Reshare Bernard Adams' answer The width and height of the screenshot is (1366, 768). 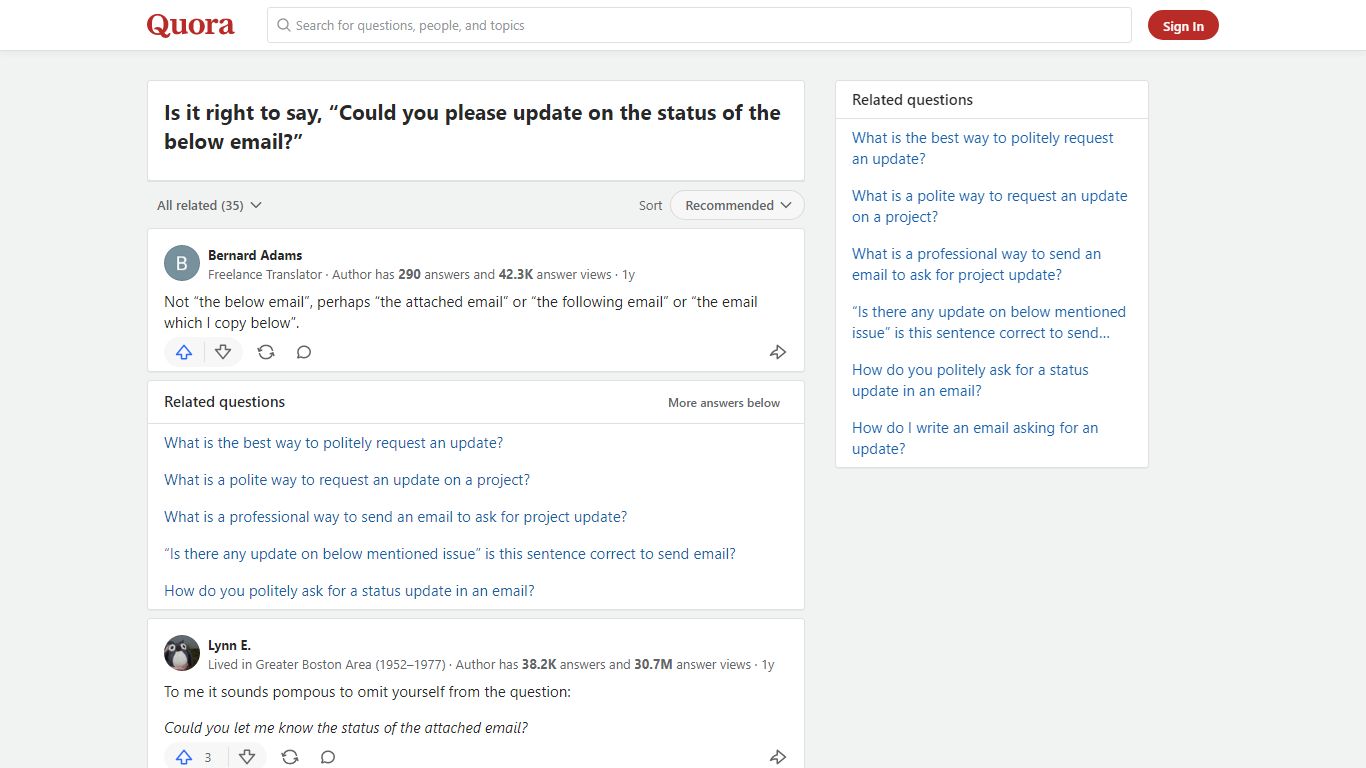[x=266, y=352]
